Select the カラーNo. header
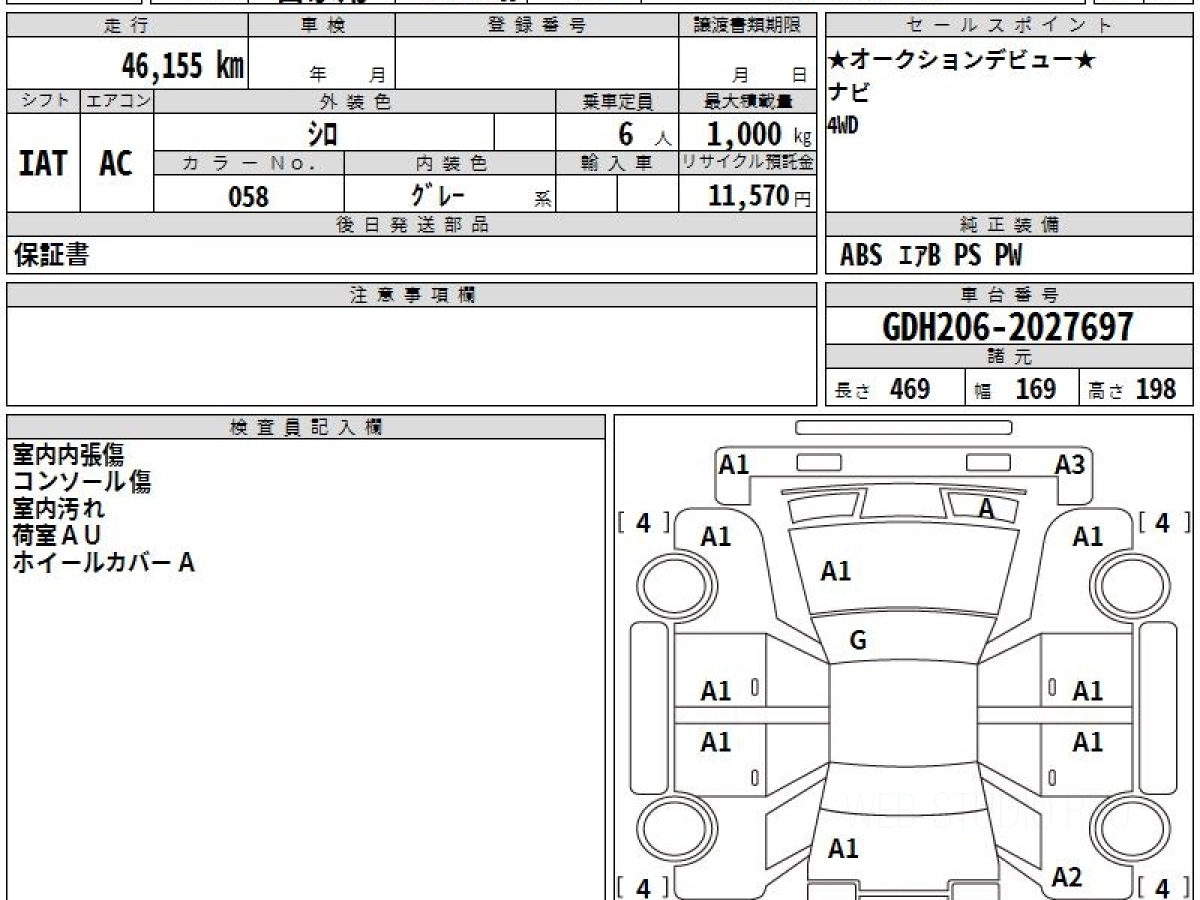Screen dimensions: 1200x900 249,163
